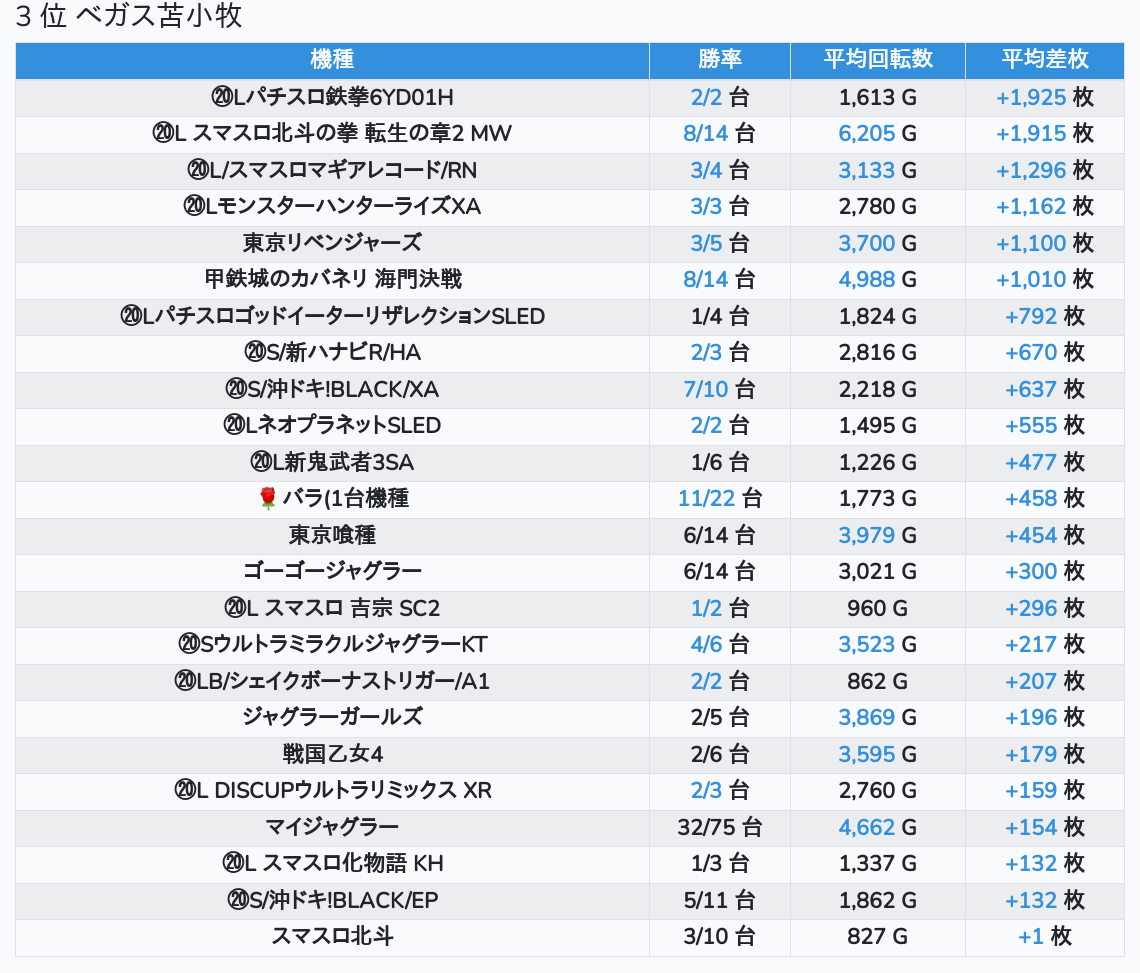Click the スマスロ北斗 row name

332,936
